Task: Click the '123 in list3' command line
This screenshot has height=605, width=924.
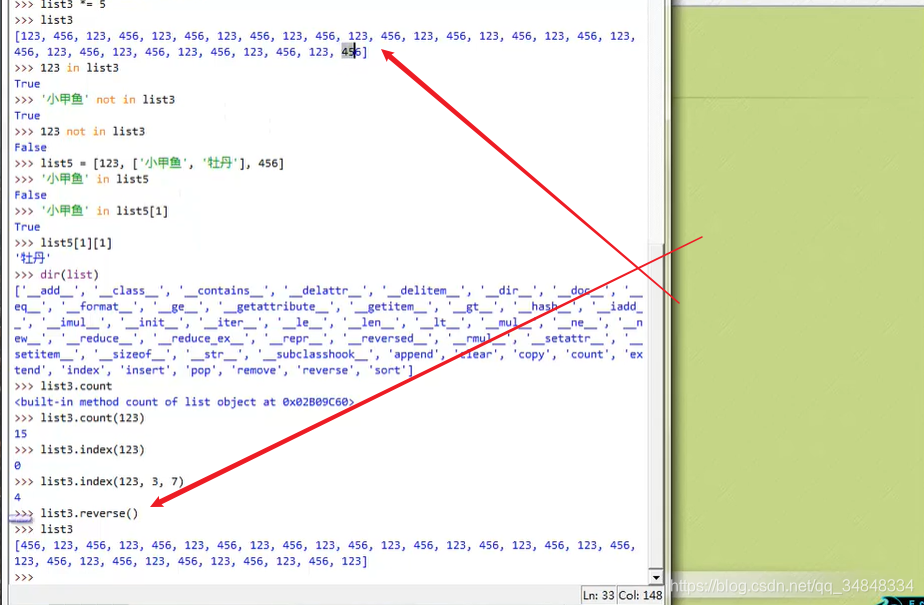Action: pyautogui.click(x=67, y=68)
